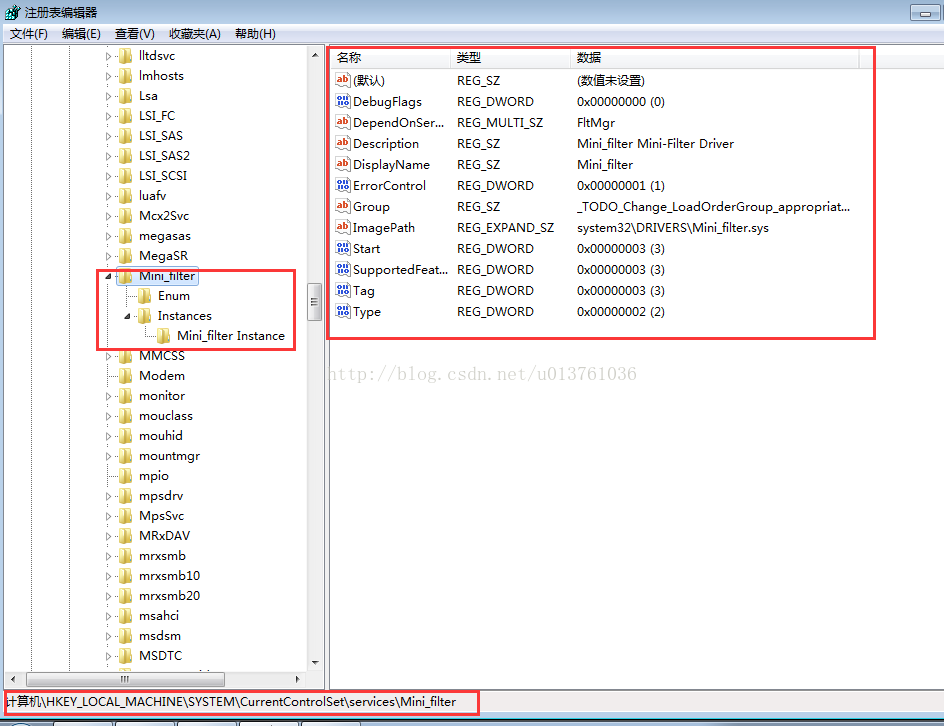Screen dimensions: 944x726
Task: Click the tree horizontal scroll-left arrow
Action: [x=13, y=679]
